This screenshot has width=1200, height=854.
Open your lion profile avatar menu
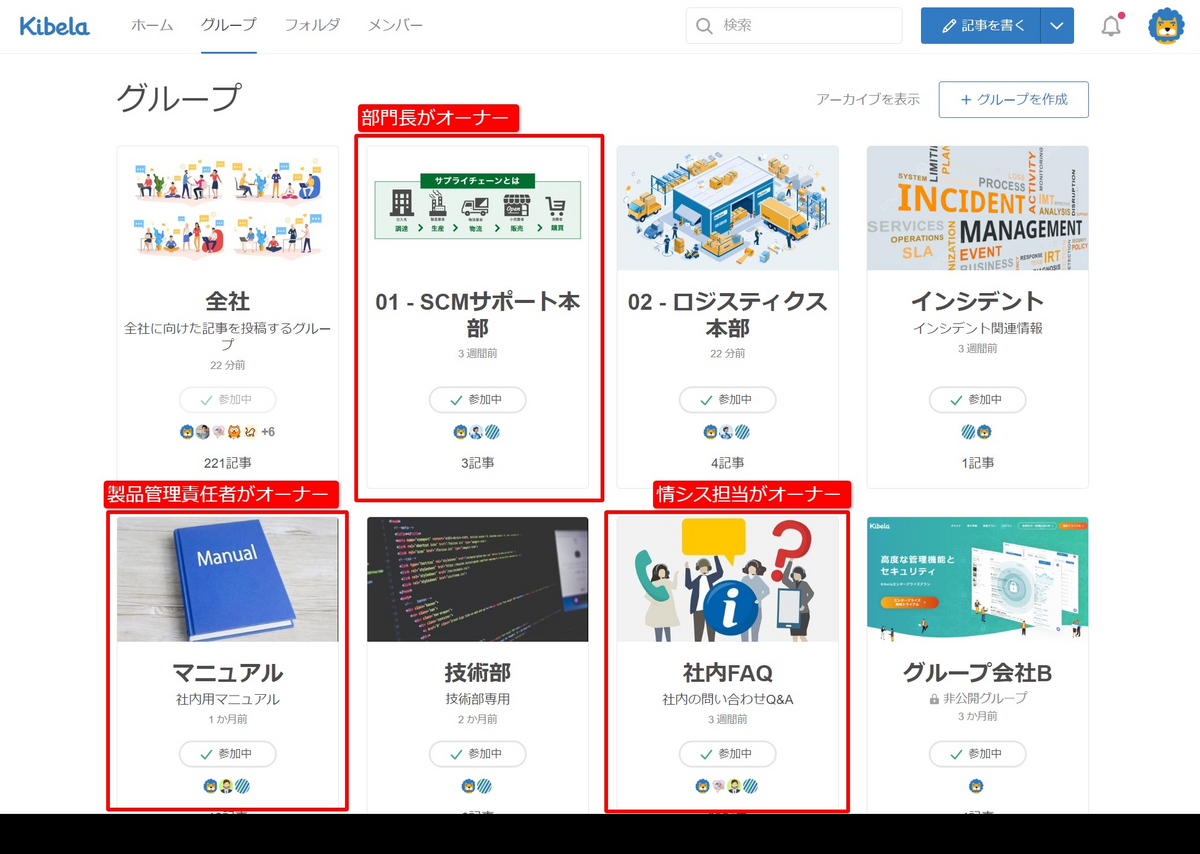coord(1168,25)
